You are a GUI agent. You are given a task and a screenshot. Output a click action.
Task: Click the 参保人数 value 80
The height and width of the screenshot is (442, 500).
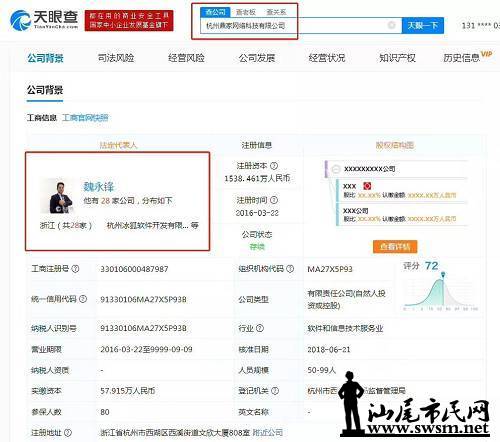pyautogui.click(x=105, y=412)
